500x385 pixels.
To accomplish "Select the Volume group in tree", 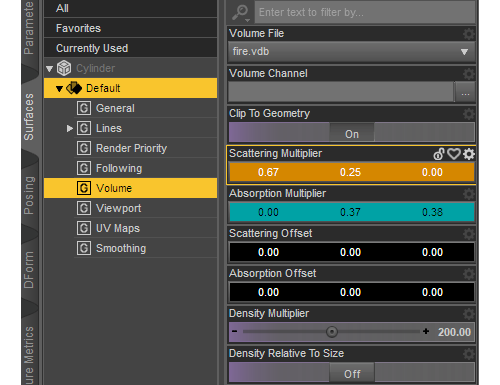I will click(x=114, y=188).
